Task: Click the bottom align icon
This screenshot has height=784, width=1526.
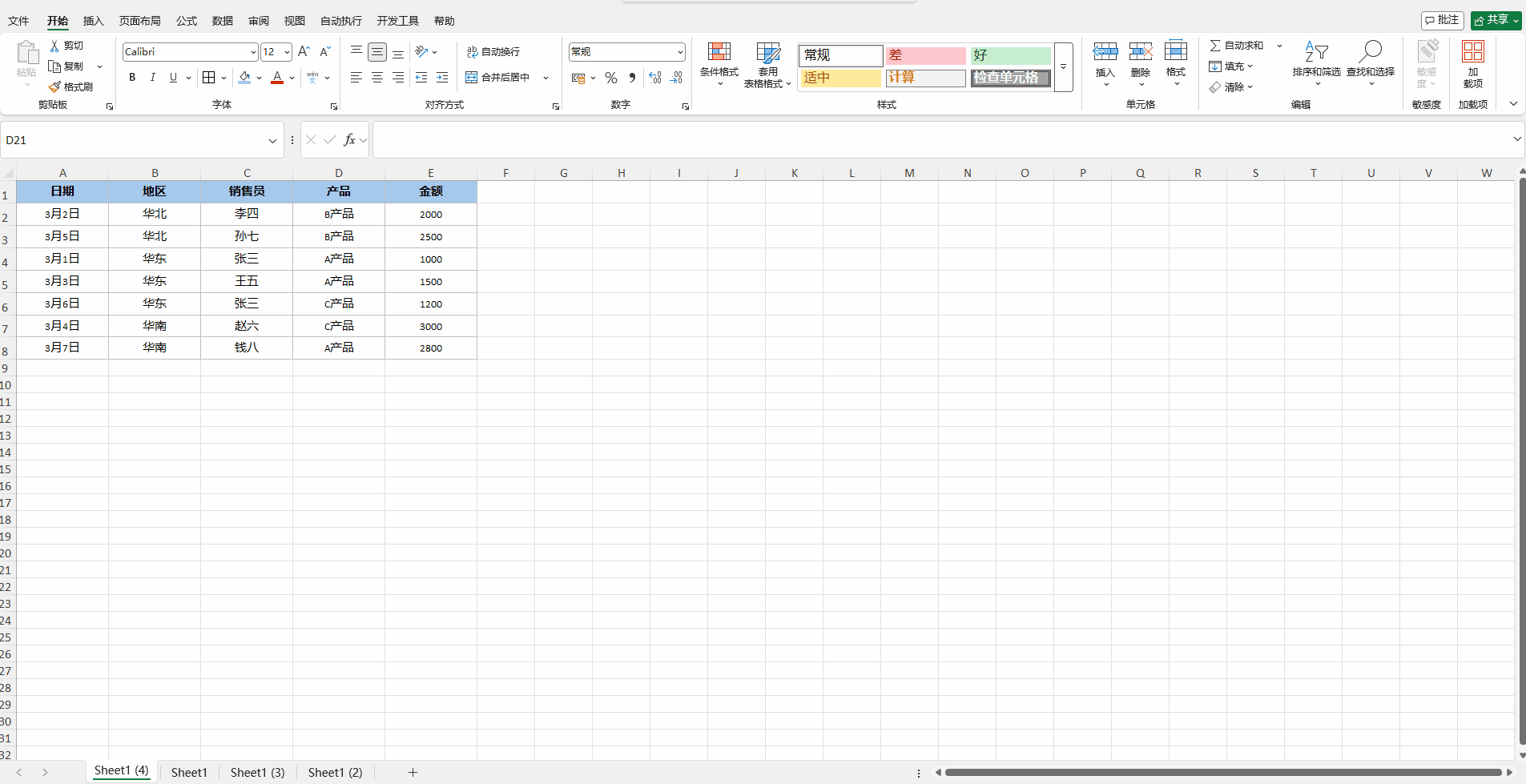Action: (398, 52)
